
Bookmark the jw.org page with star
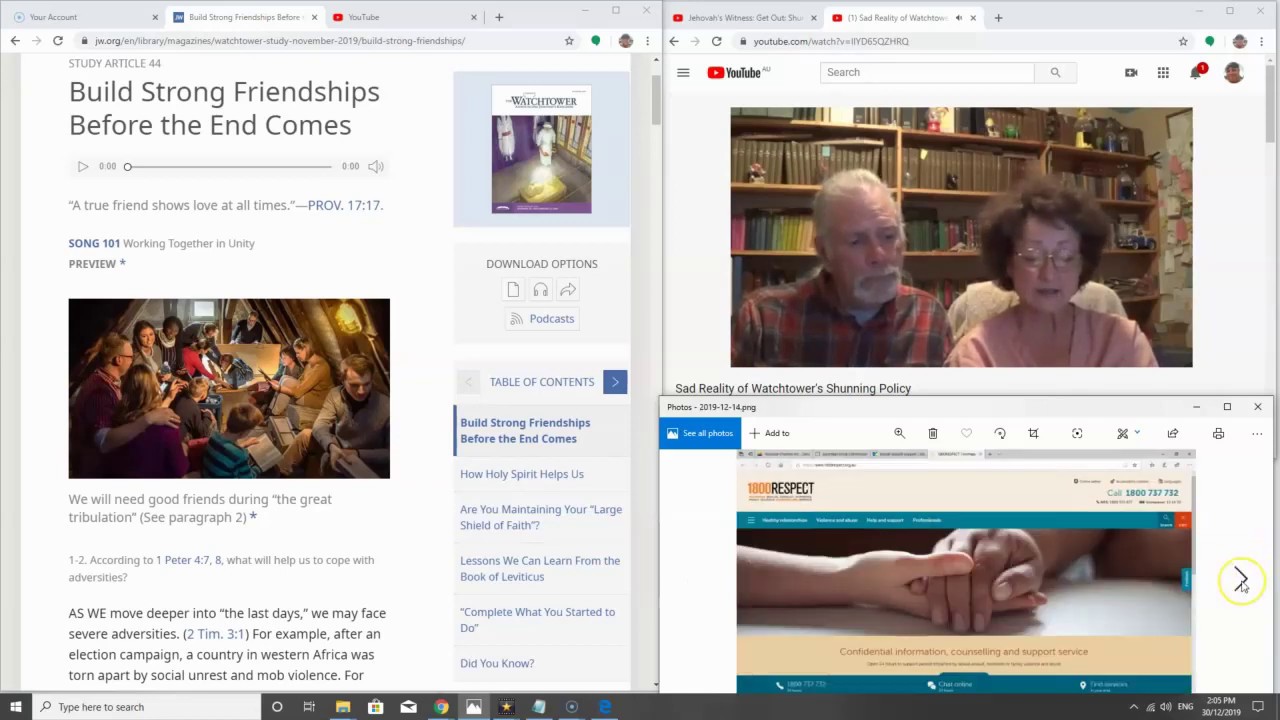(x=569, y=41)
